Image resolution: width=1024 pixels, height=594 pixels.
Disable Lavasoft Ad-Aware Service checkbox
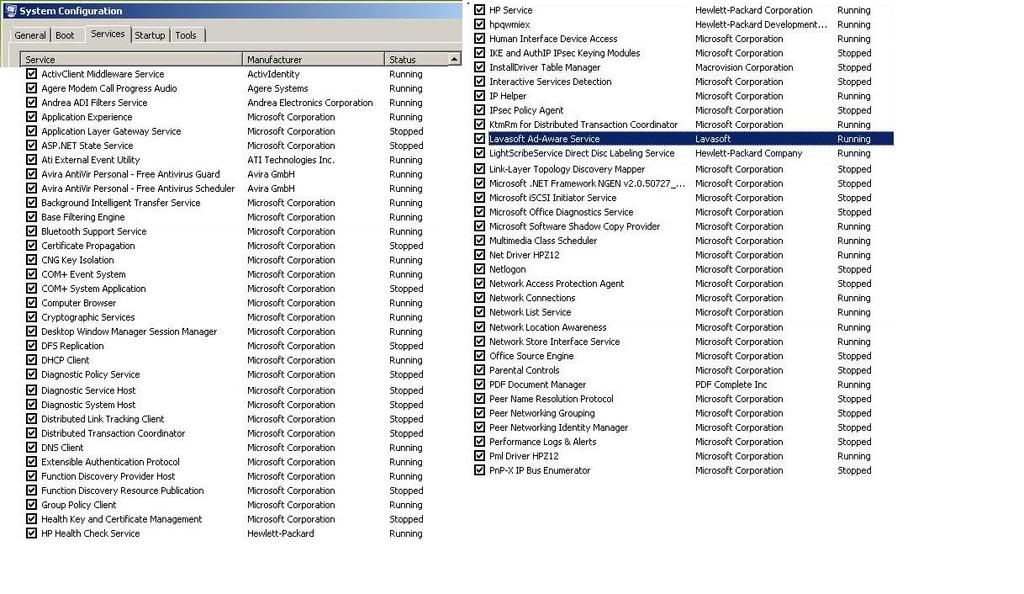(x=479, y=138)
